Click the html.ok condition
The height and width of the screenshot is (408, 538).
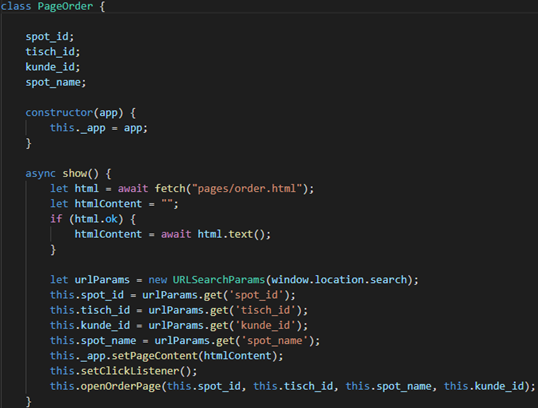96,219
